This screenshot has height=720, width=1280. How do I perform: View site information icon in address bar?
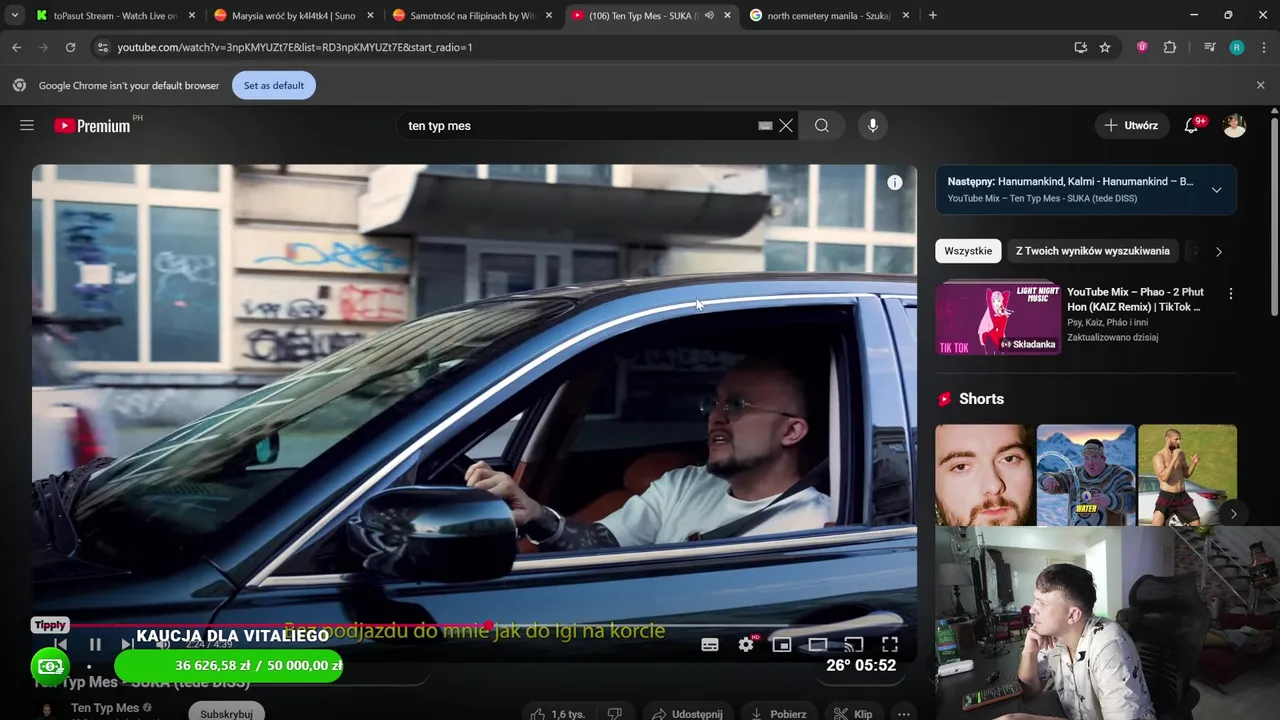click(102, 47)
